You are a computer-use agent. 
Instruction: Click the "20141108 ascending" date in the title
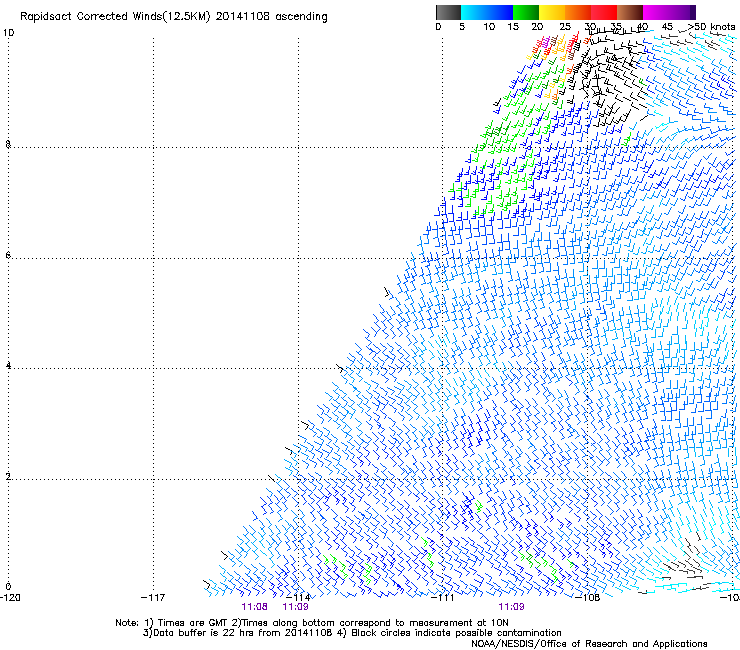[271, 17]
